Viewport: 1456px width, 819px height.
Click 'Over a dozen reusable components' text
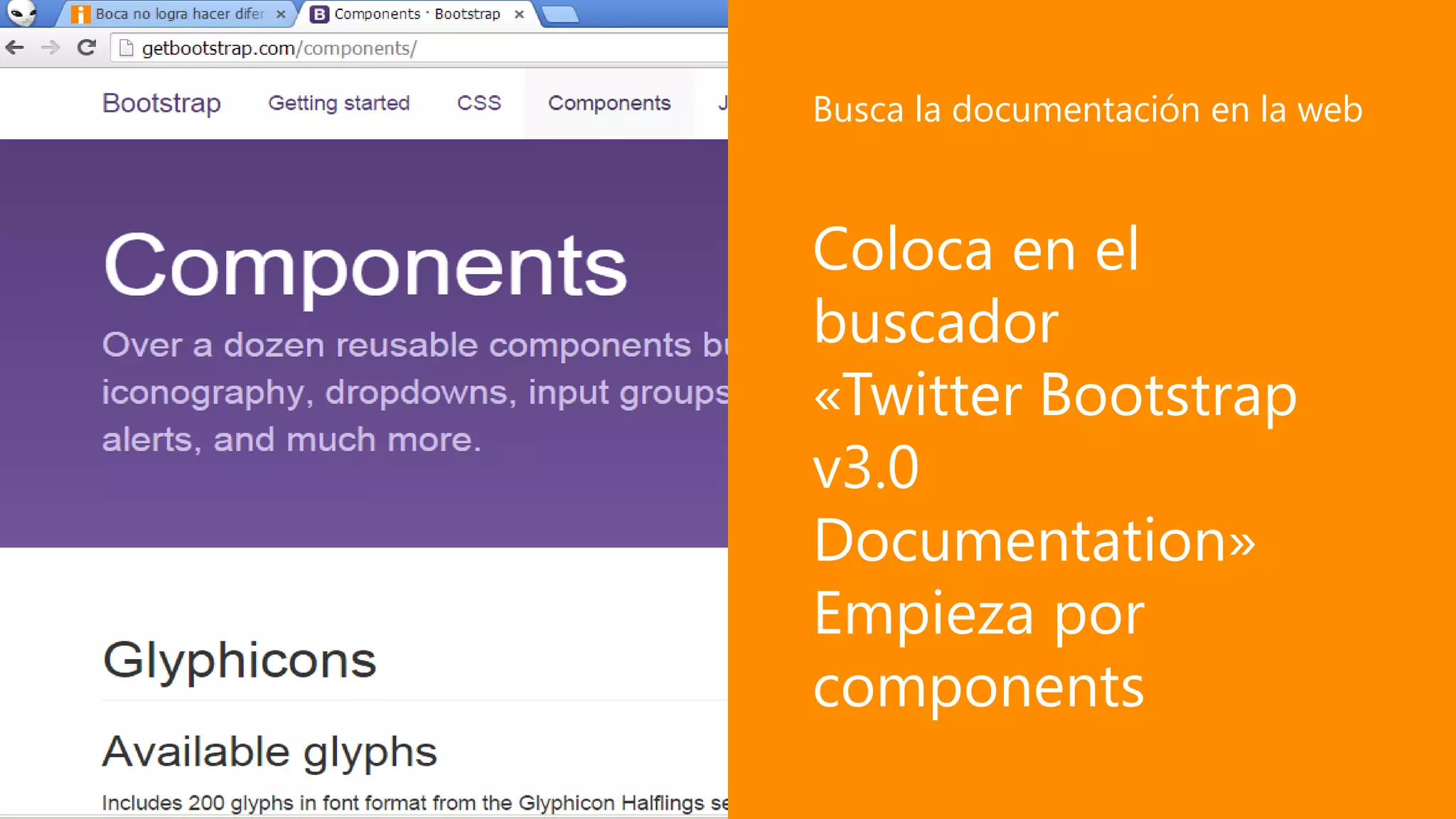point(414,346)
